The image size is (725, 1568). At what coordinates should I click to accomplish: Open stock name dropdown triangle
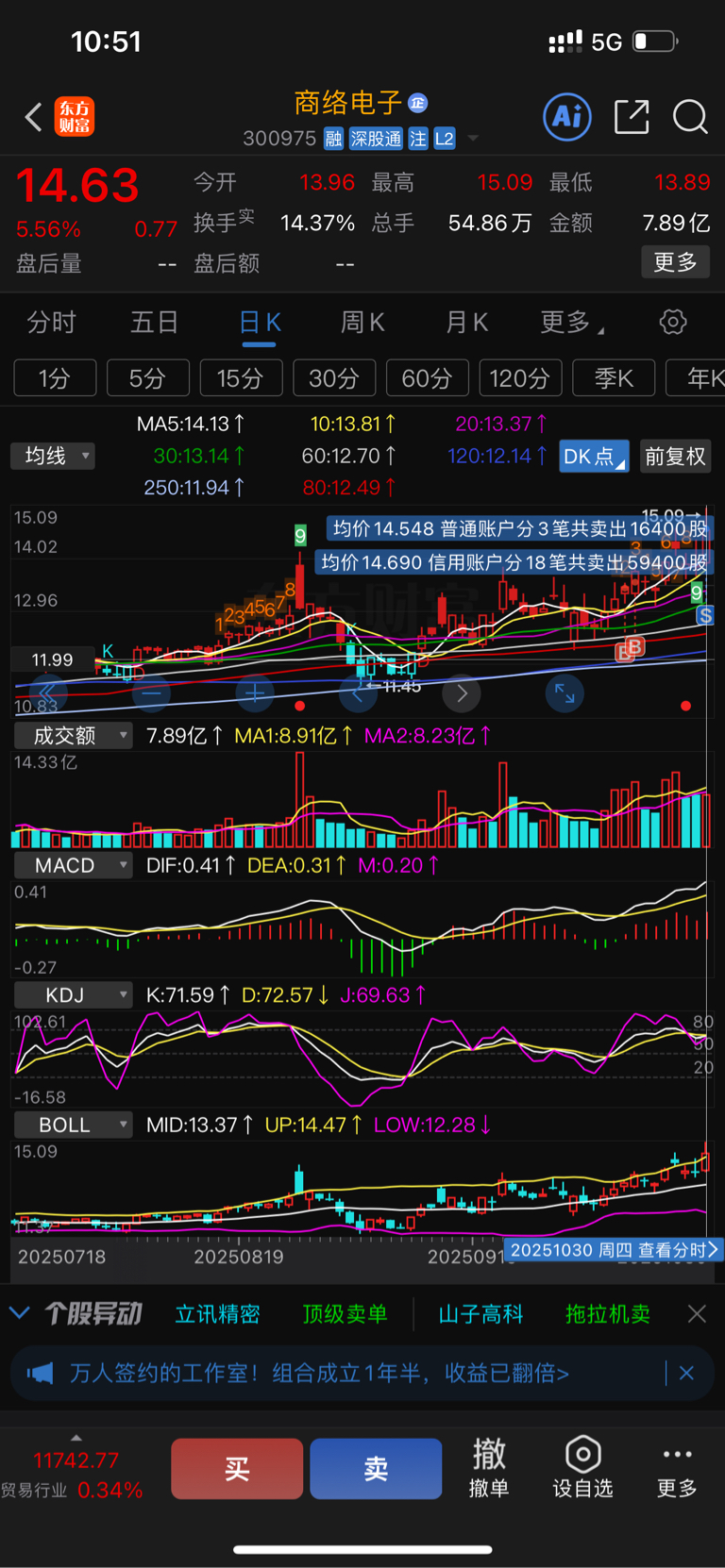pos(473,138)
